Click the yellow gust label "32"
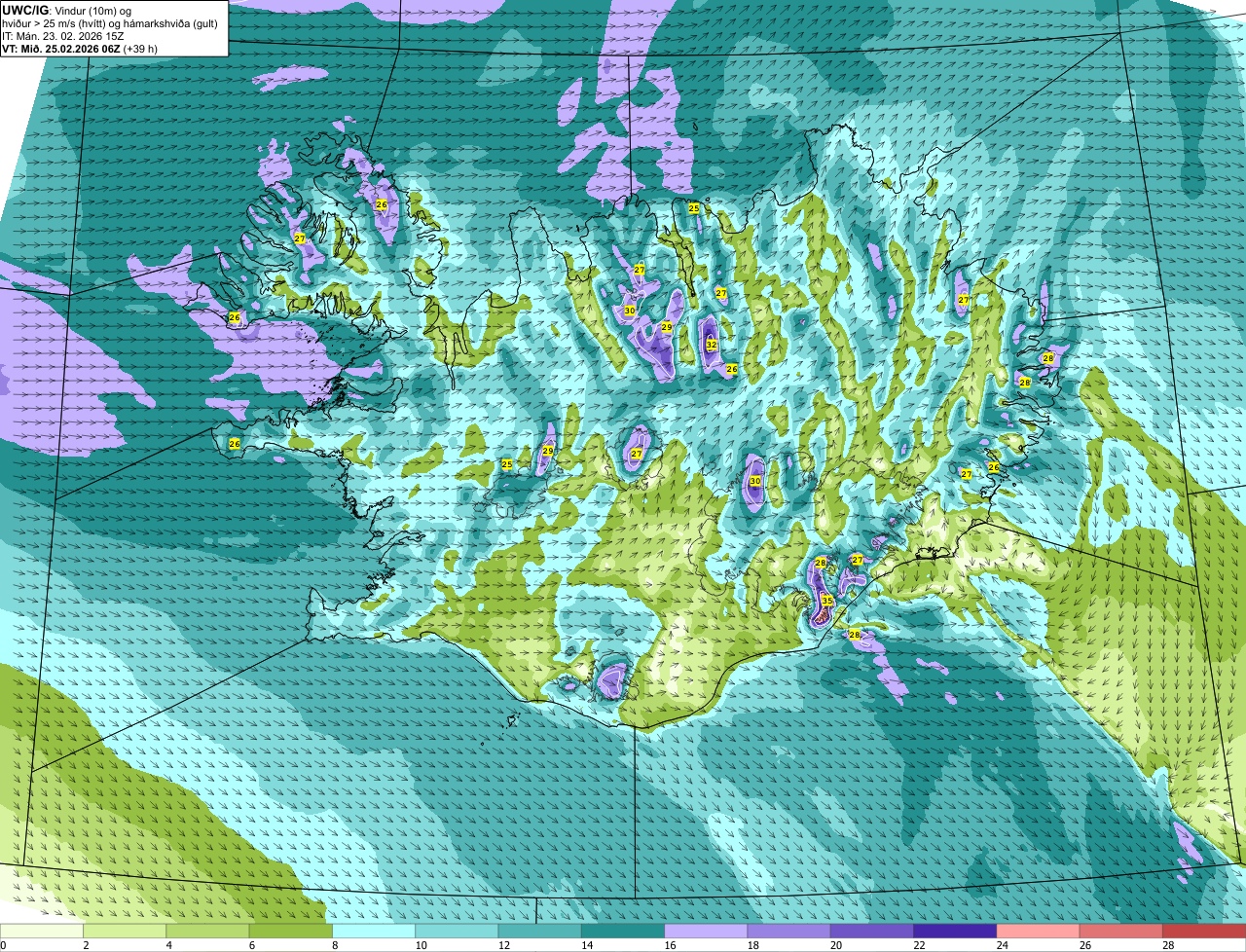The width and height of the screenshot is (1246, 952). coord(712,345)
